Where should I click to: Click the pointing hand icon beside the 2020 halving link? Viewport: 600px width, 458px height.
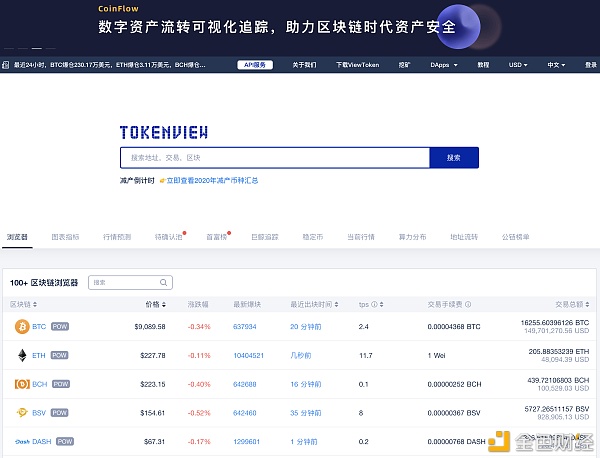coord(162,181)
